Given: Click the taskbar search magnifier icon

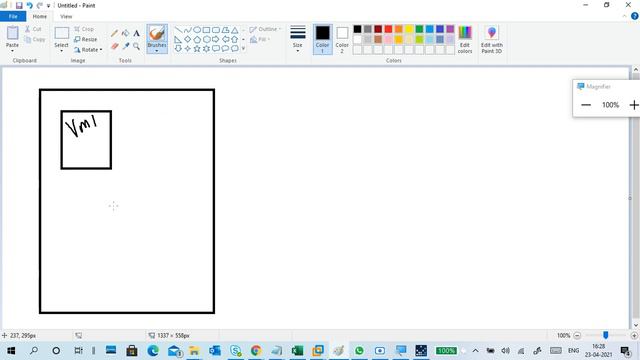Looking at the screenshot, I should 34,351.
